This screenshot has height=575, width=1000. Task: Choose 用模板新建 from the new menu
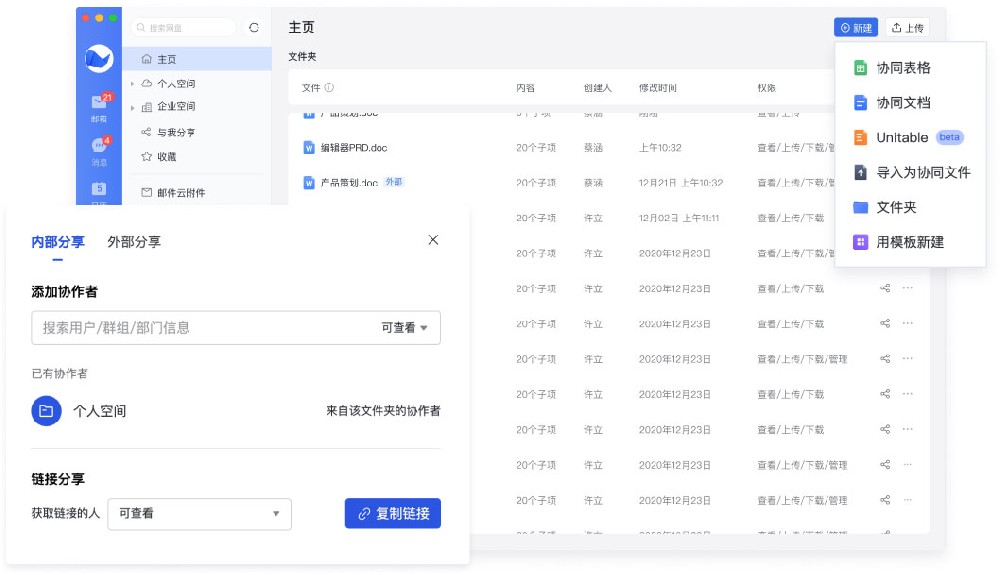click(x=909, y=242)
